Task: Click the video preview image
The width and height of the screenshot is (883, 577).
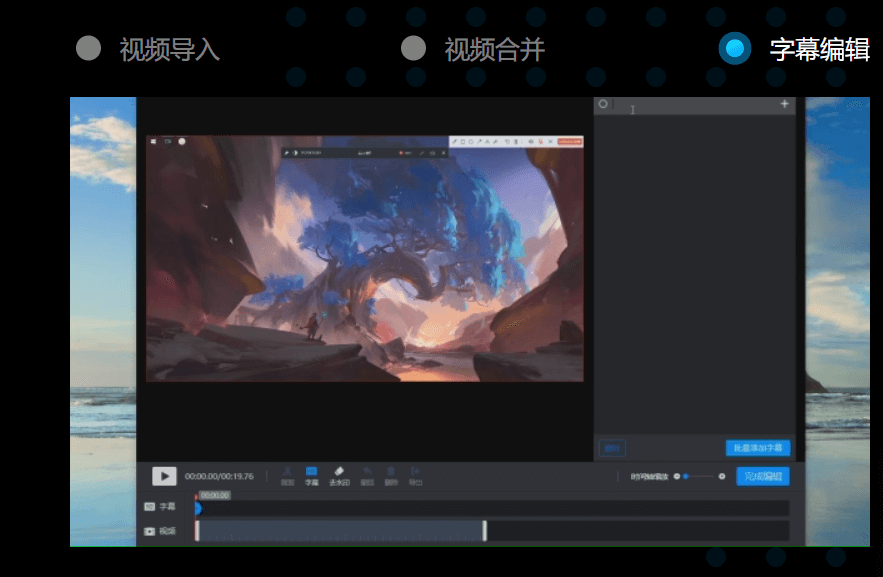Action: point(365,258)
